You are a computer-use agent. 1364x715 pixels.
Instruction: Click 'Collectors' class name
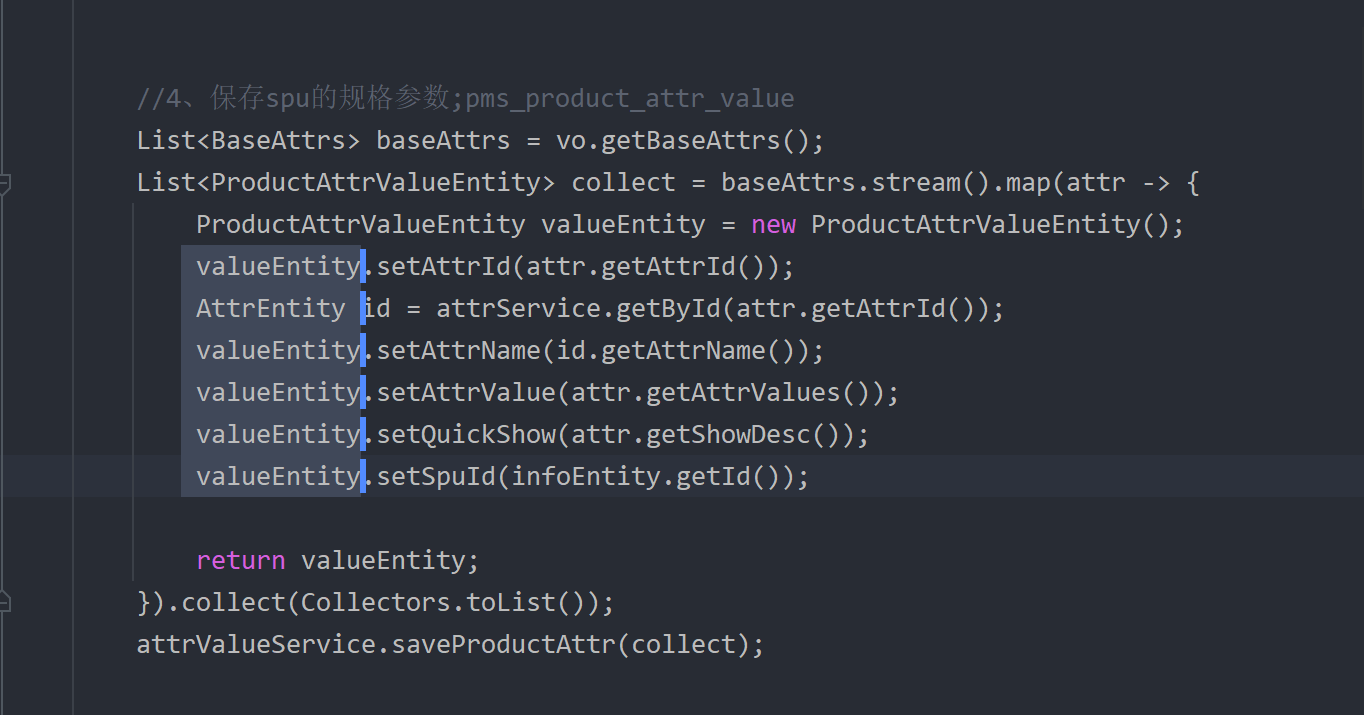[x=376, y=602]
